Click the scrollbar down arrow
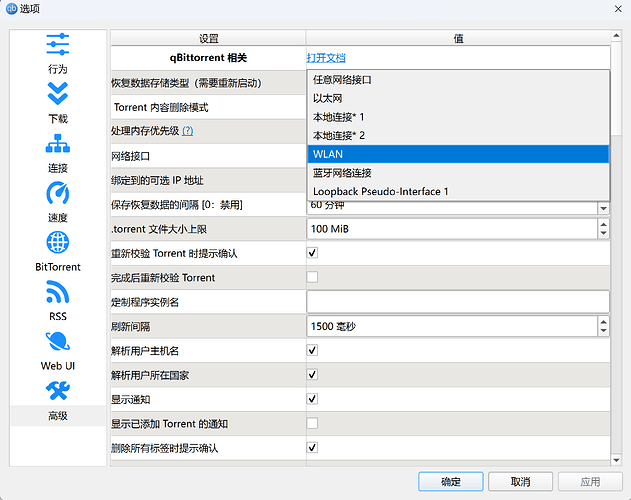Viewport: 631px width, 500px height. (616, 460)
